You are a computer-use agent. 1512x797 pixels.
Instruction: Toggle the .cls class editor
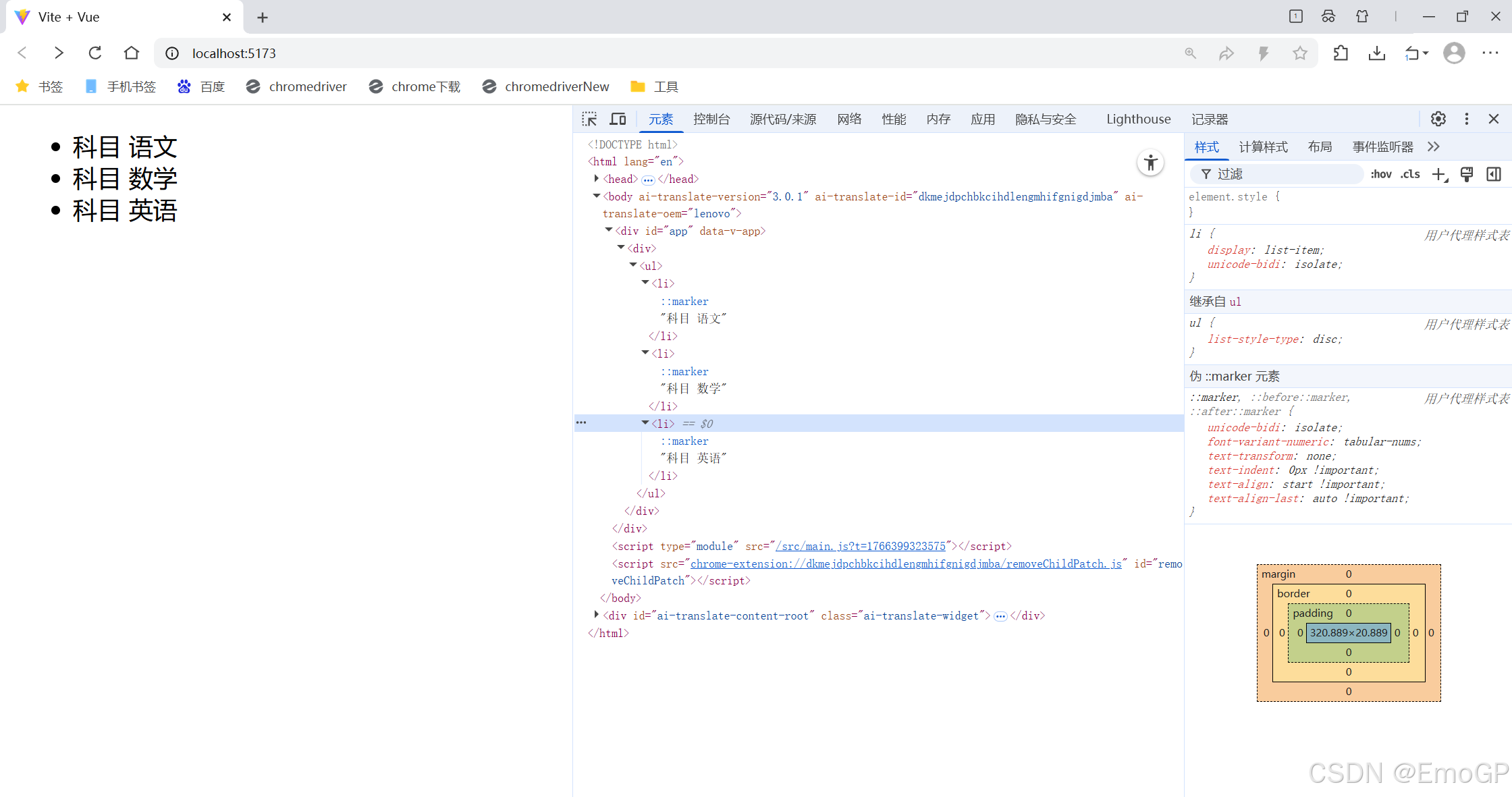(x=1410, y=175)
